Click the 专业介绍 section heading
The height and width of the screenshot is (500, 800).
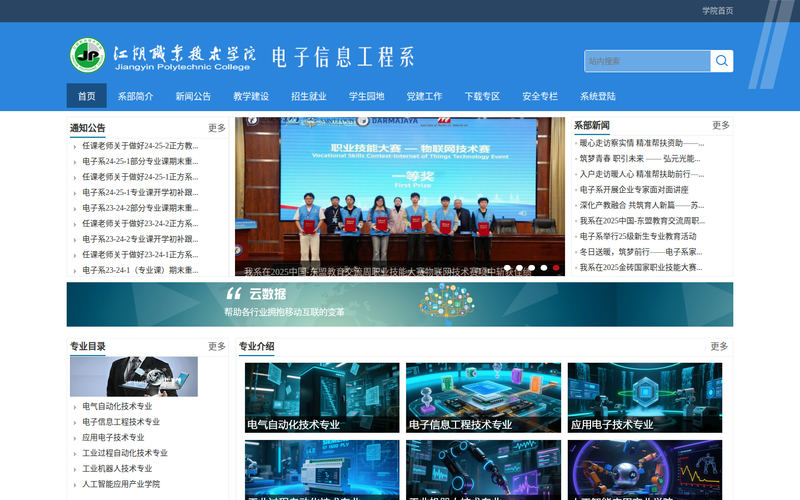[257, 346]
